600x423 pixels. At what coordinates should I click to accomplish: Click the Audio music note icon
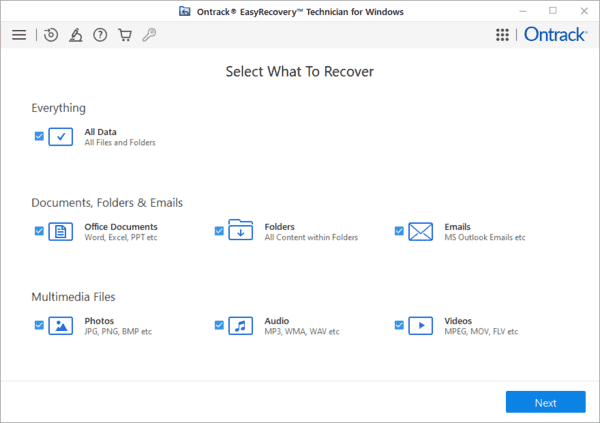coord(241,325)
